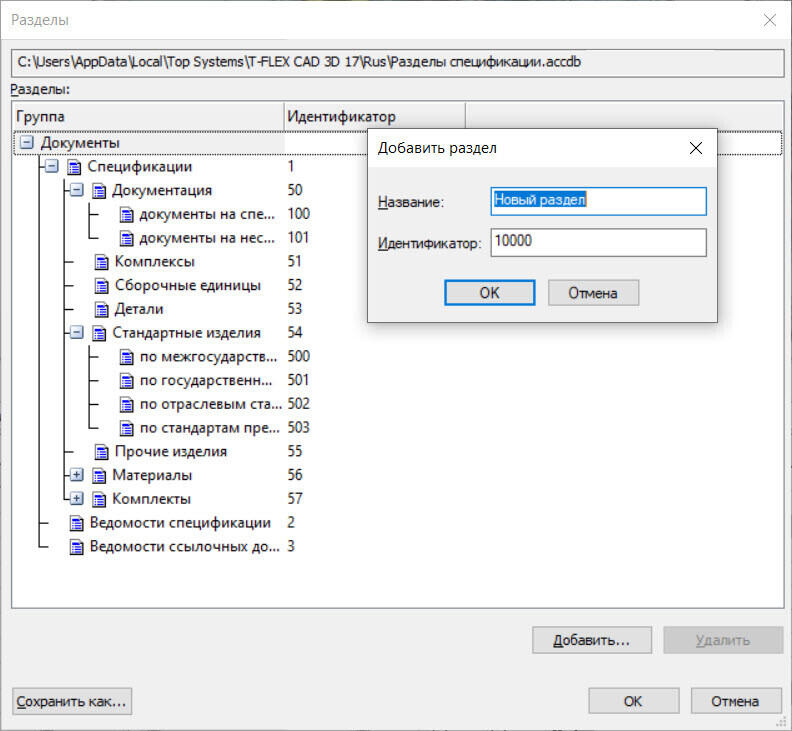The height and width of the screenshot is (731, 792).
Task: Click the Сохранить как... button
Action: [x=72, y=702]
